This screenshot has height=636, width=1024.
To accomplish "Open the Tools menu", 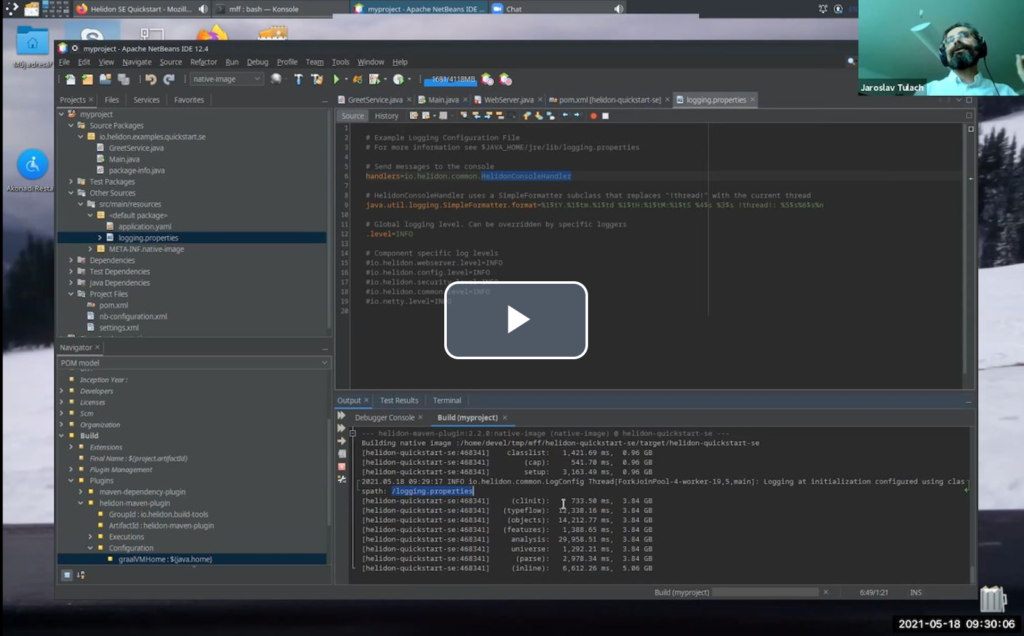I will (x=340, y=62).
